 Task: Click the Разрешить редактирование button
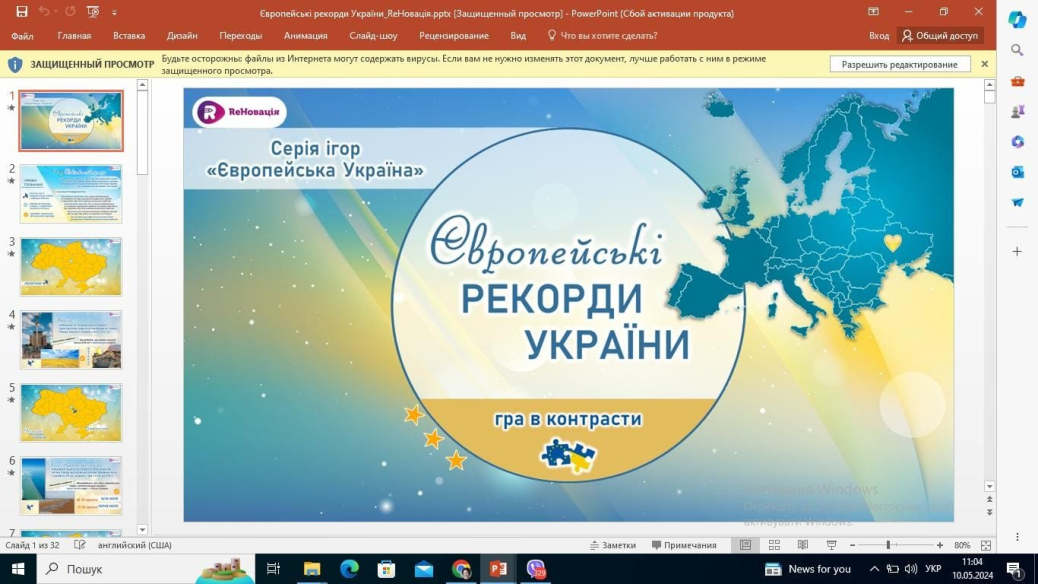tap(900, 64)
